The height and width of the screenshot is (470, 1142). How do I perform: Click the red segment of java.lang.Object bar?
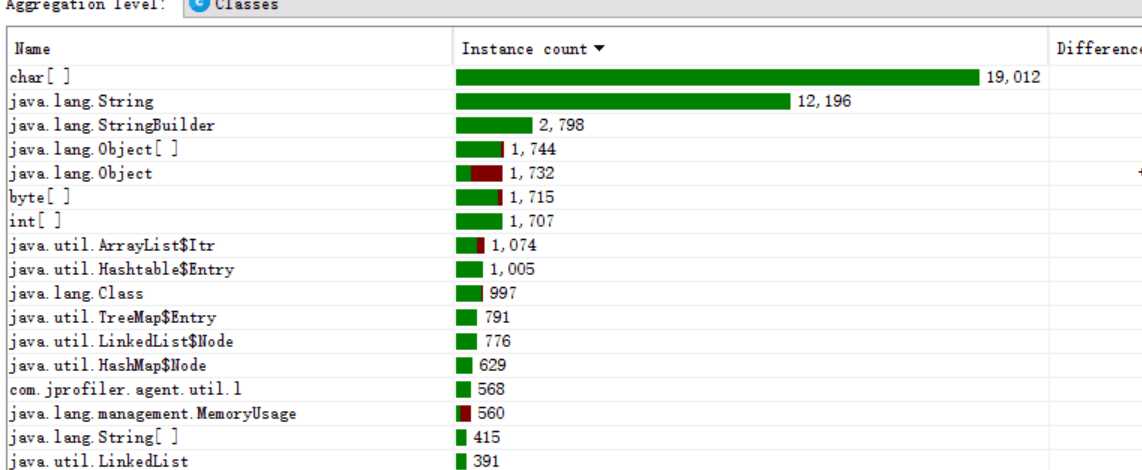[487, 173]
